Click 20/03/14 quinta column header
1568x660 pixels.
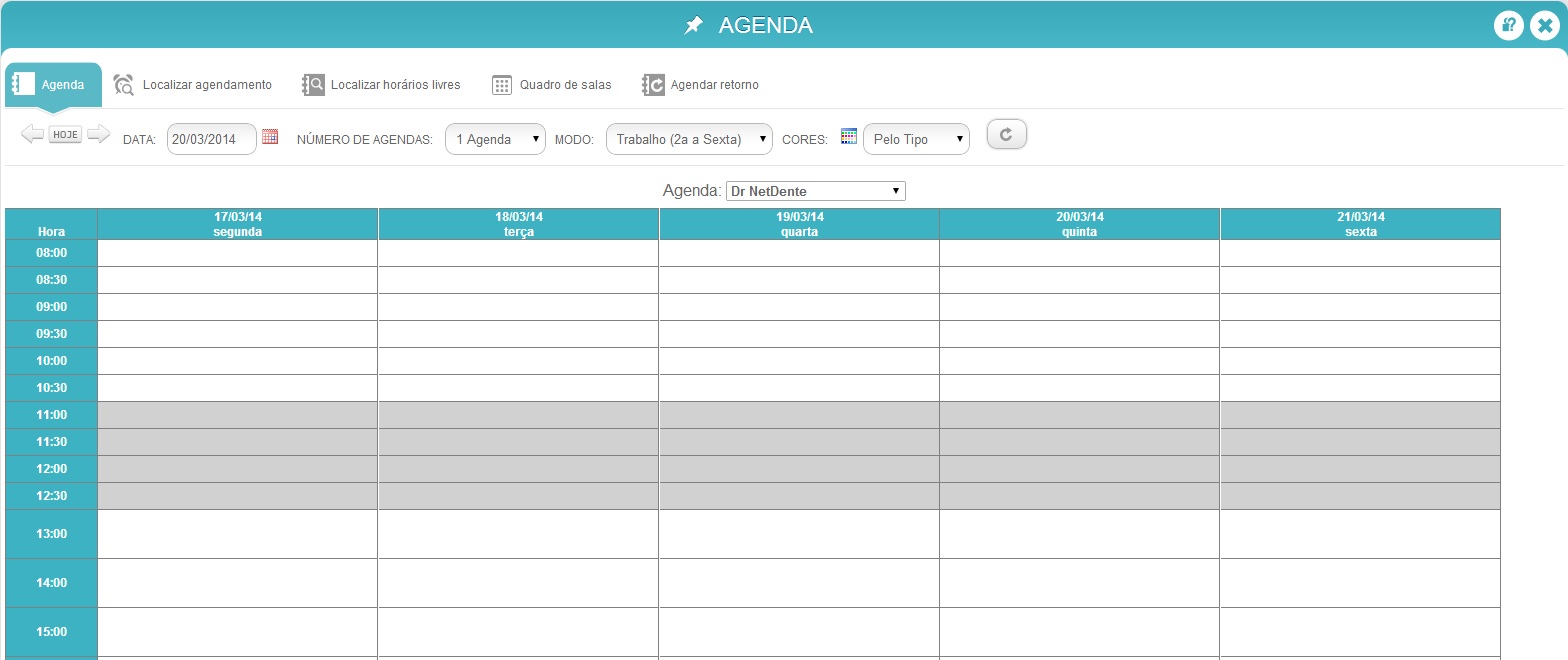point(1080,224)
